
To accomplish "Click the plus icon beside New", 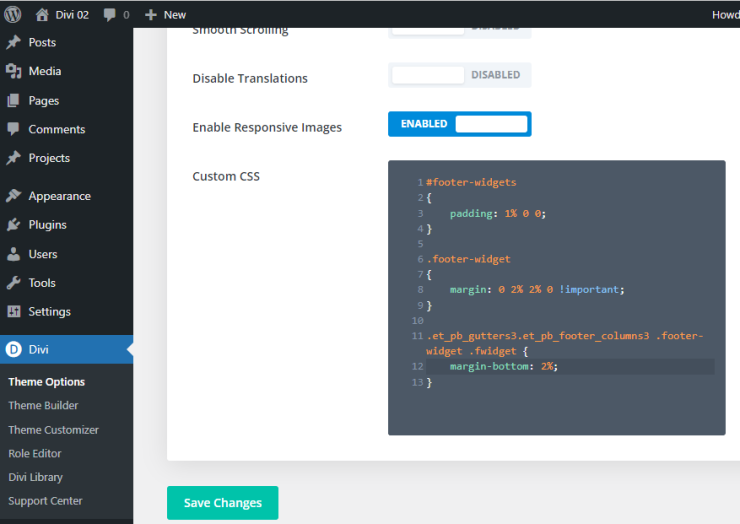I will coord(151,15).
